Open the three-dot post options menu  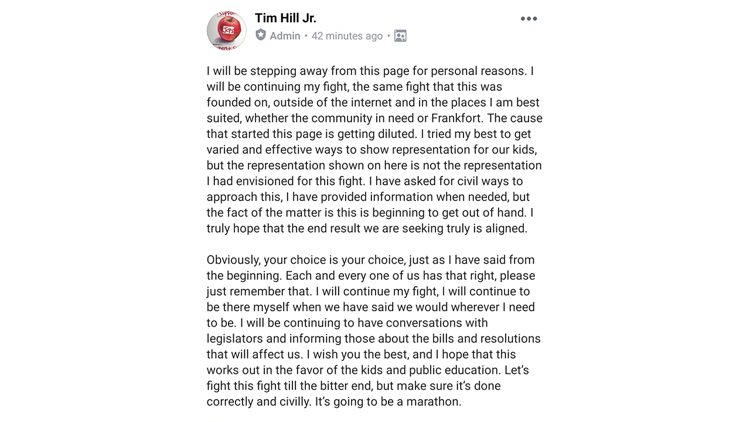click(529, 19)
